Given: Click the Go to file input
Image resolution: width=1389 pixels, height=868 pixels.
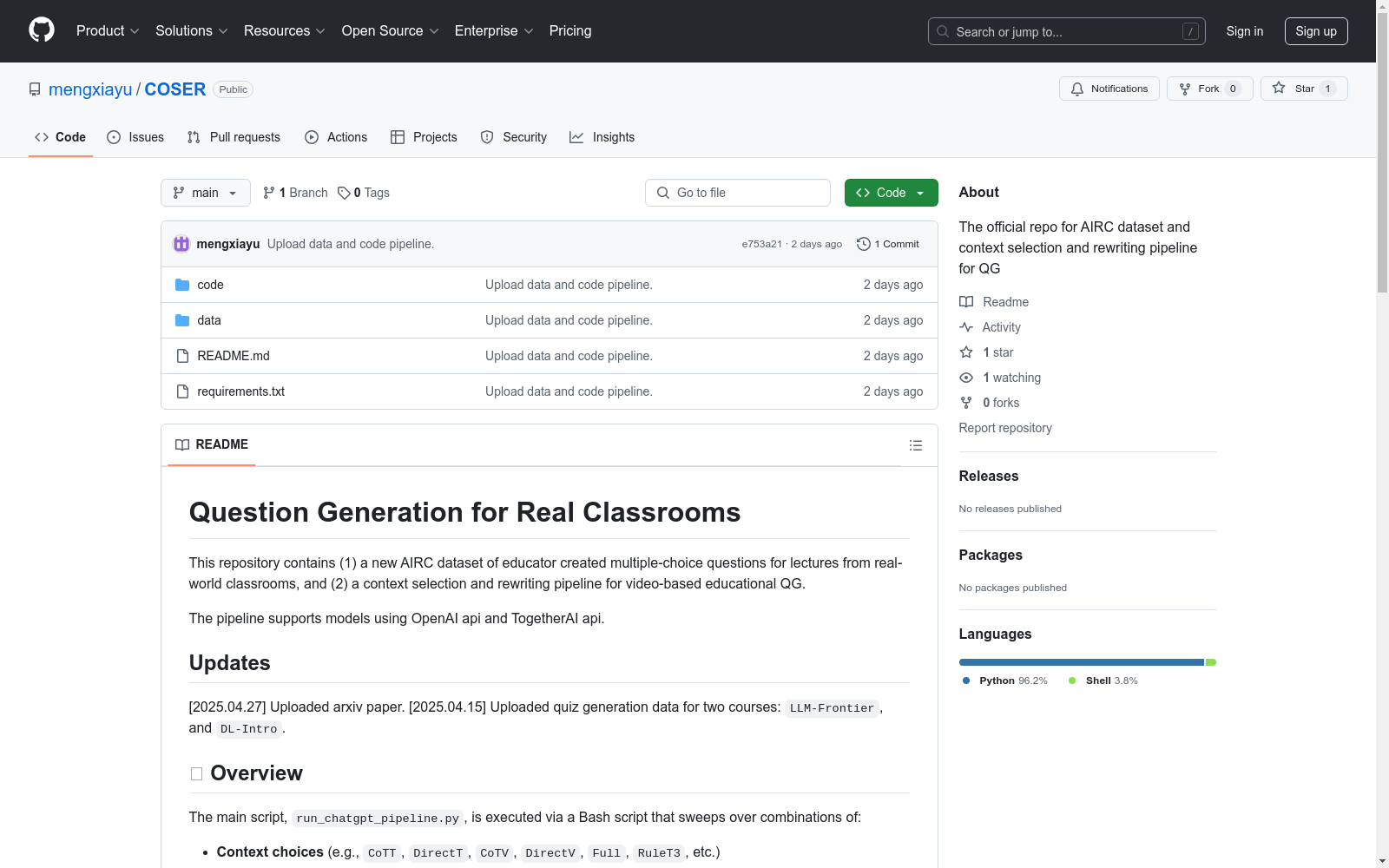Looking at the screenshot, I should (x=738, y=193).
